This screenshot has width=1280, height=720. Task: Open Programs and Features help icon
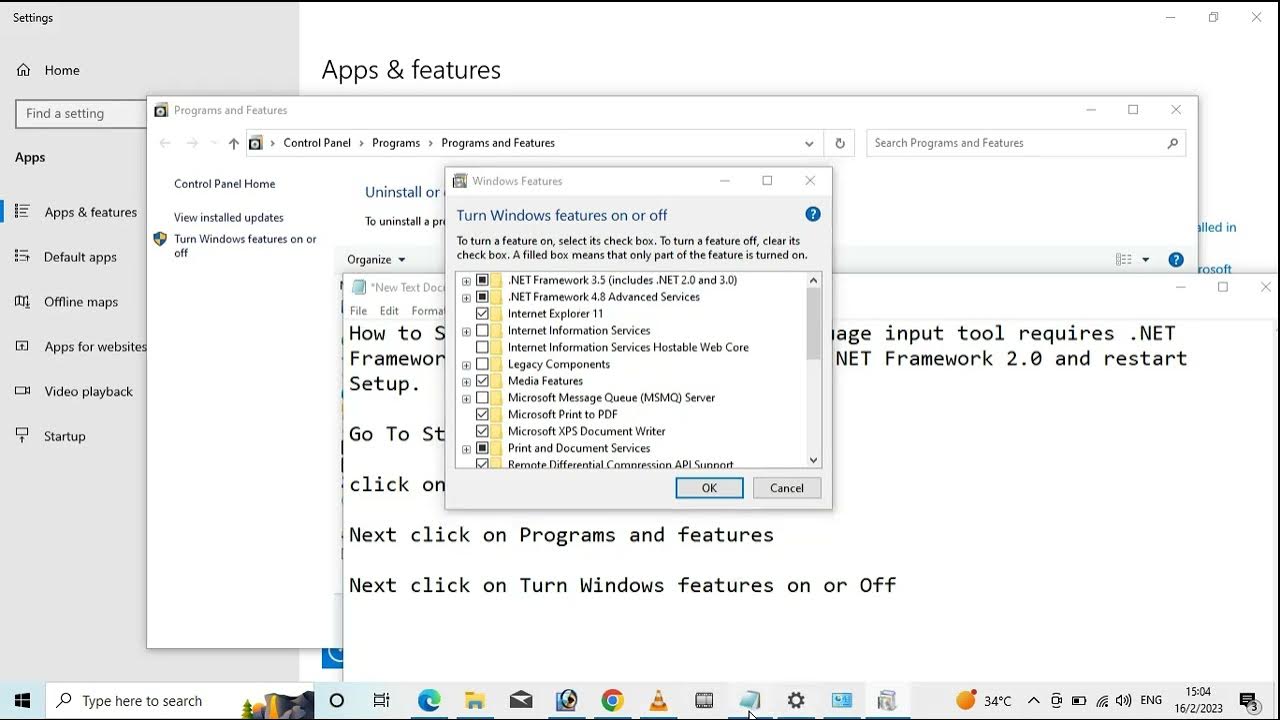click(x=1176, y=260)
